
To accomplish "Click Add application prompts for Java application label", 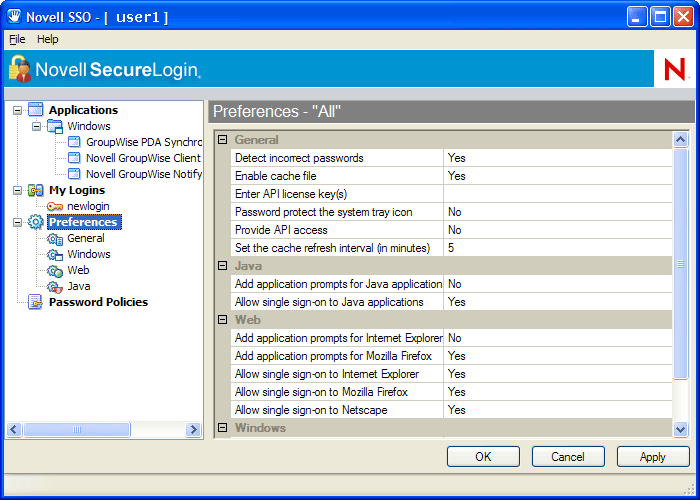I will (x=338, y=284).
